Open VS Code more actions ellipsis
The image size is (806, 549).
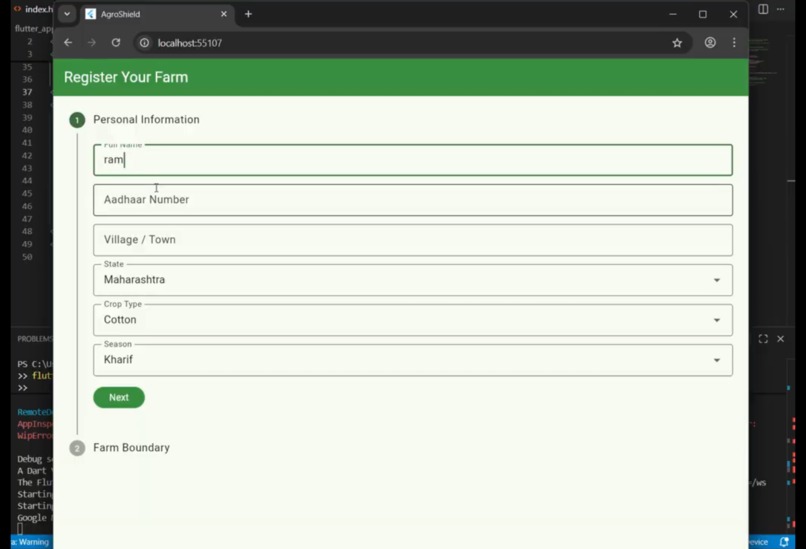780,9
